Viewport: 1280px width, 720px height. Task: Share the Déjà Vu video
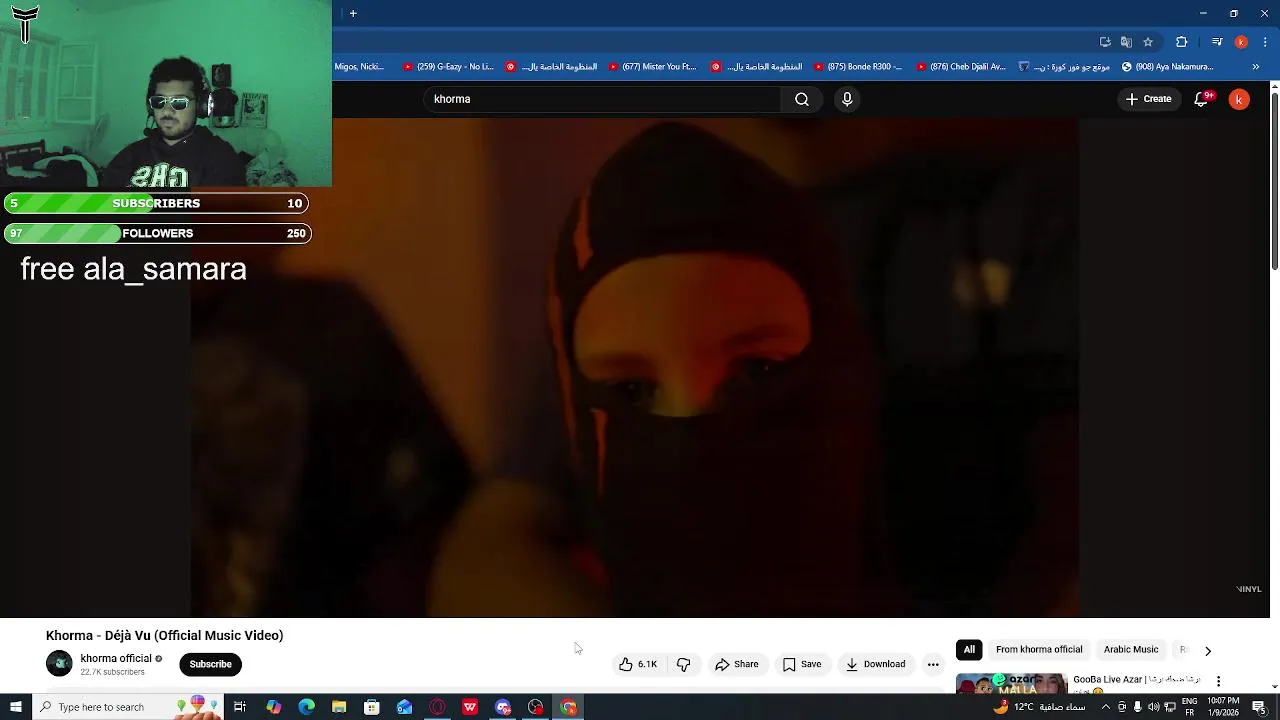[737, 664]
